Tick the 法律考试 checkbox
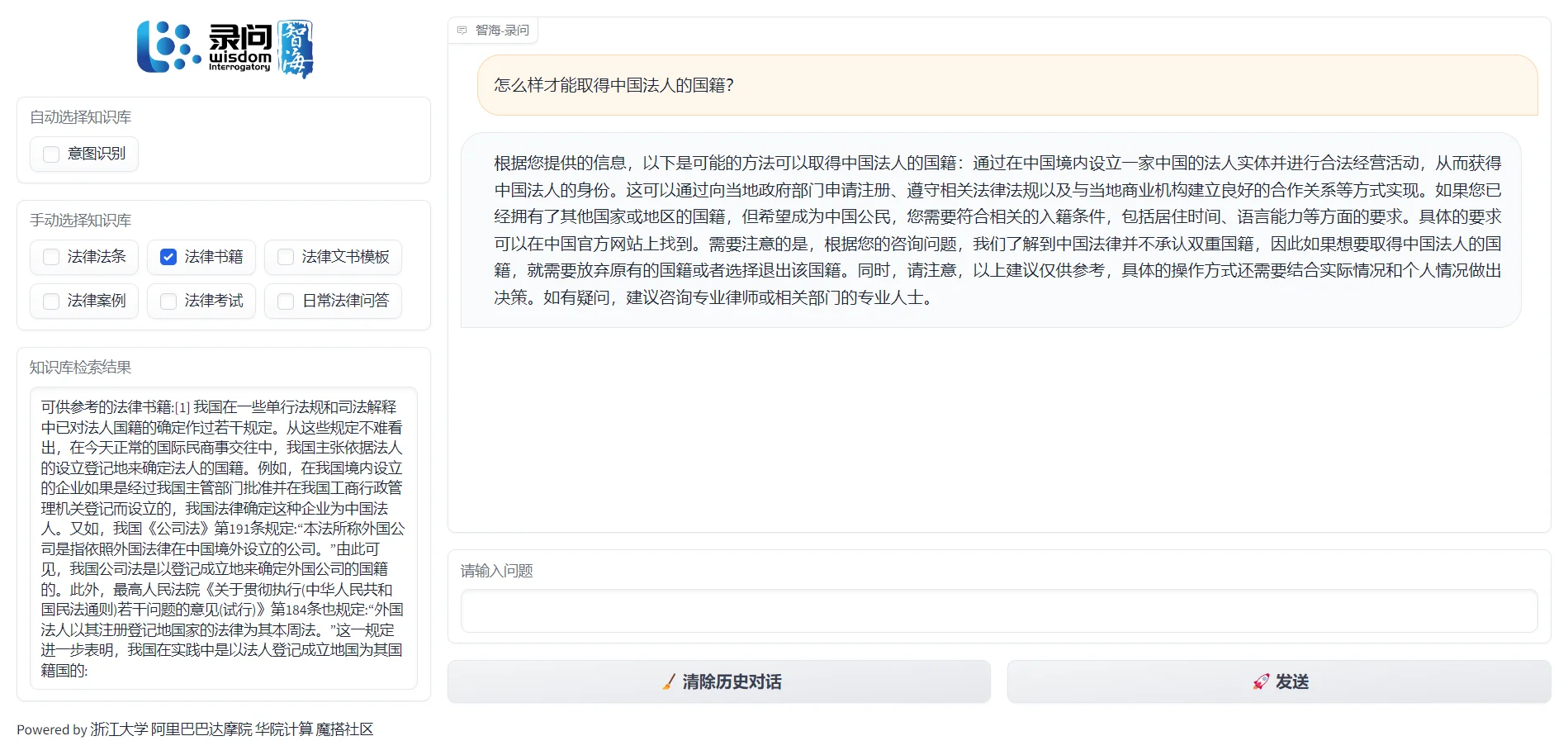 pyautogui.click(x=168, y=302)
